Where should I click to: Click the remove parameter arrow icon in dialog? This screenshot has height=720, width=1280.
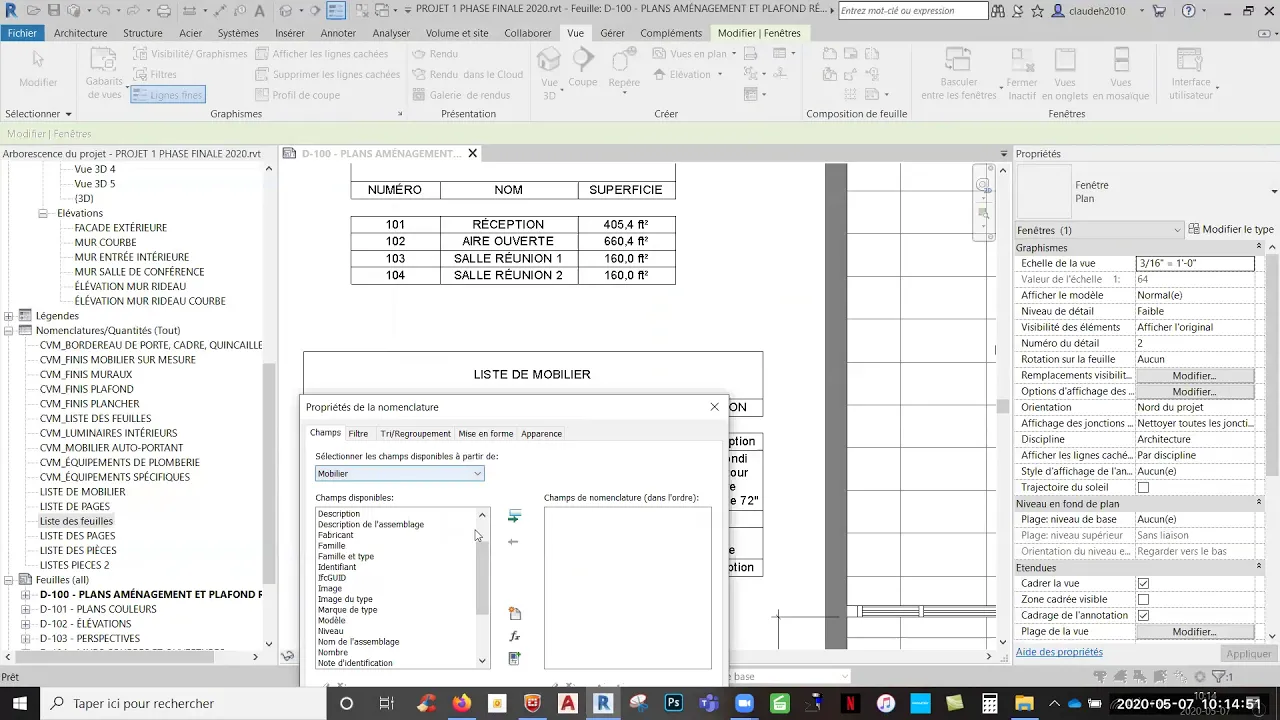(x=514, y=542)
